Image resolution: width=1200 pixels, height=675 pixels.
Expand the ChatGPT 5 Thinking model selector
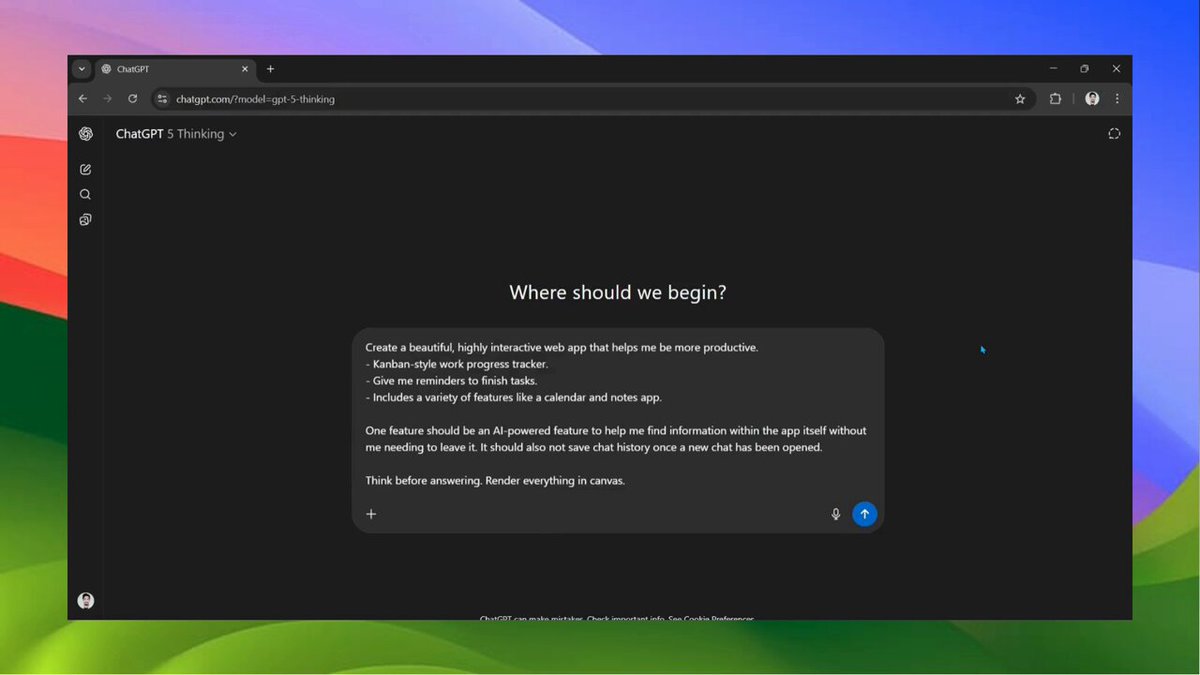pos(176,134)
